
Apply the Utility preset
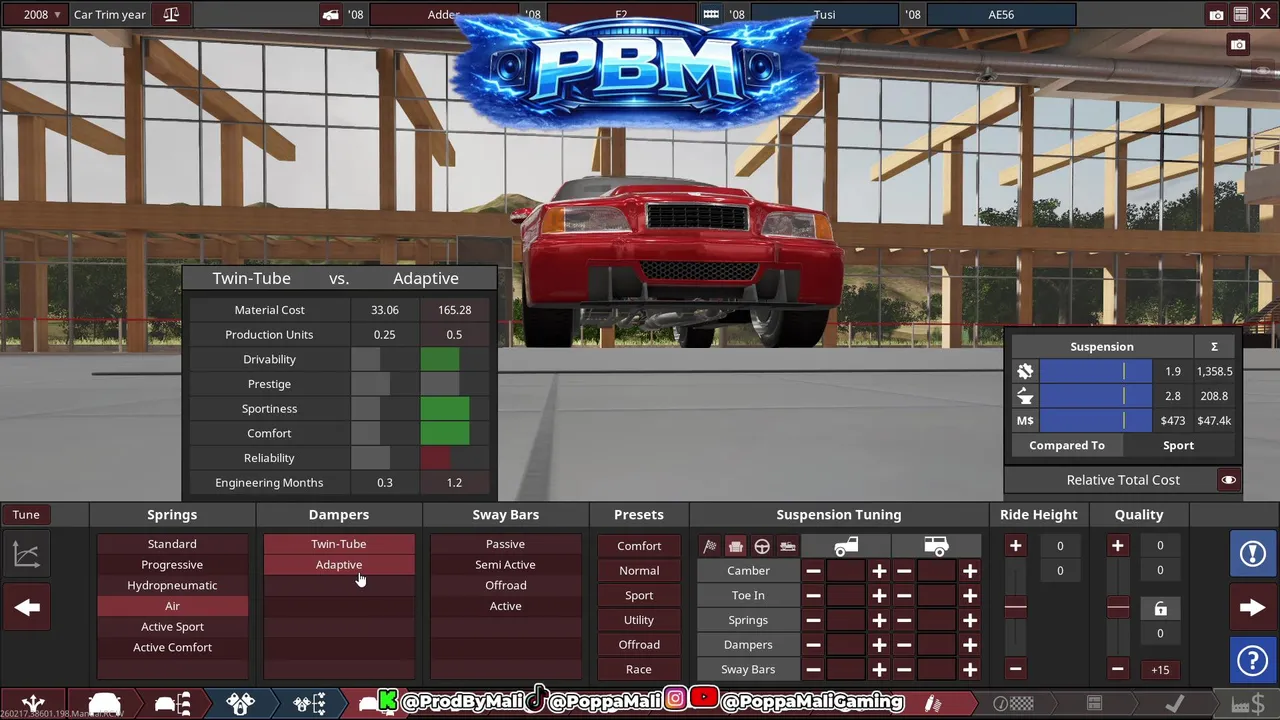click(639, 620)
